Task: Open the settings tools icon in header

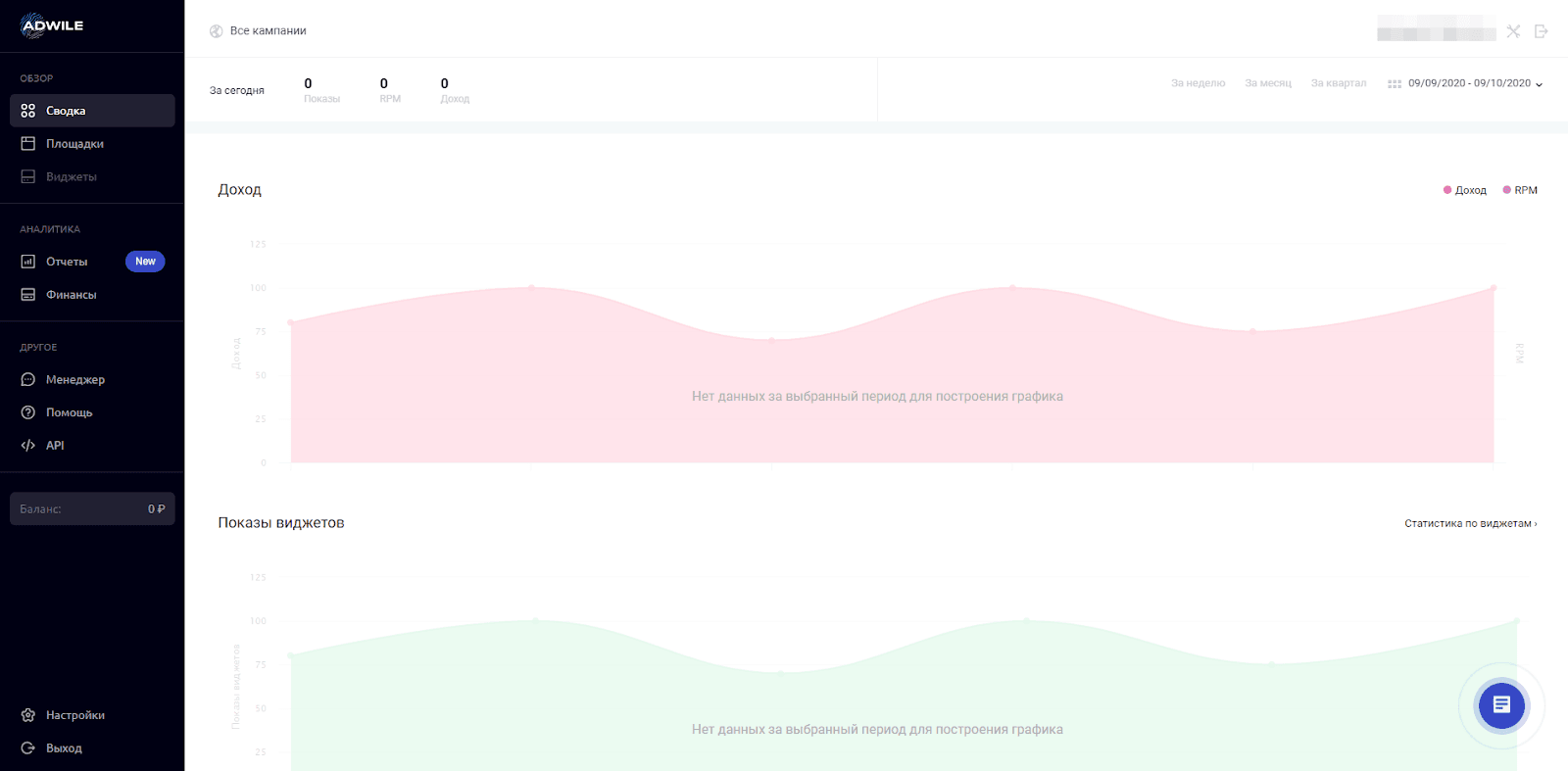Action: coord(1513,31)
